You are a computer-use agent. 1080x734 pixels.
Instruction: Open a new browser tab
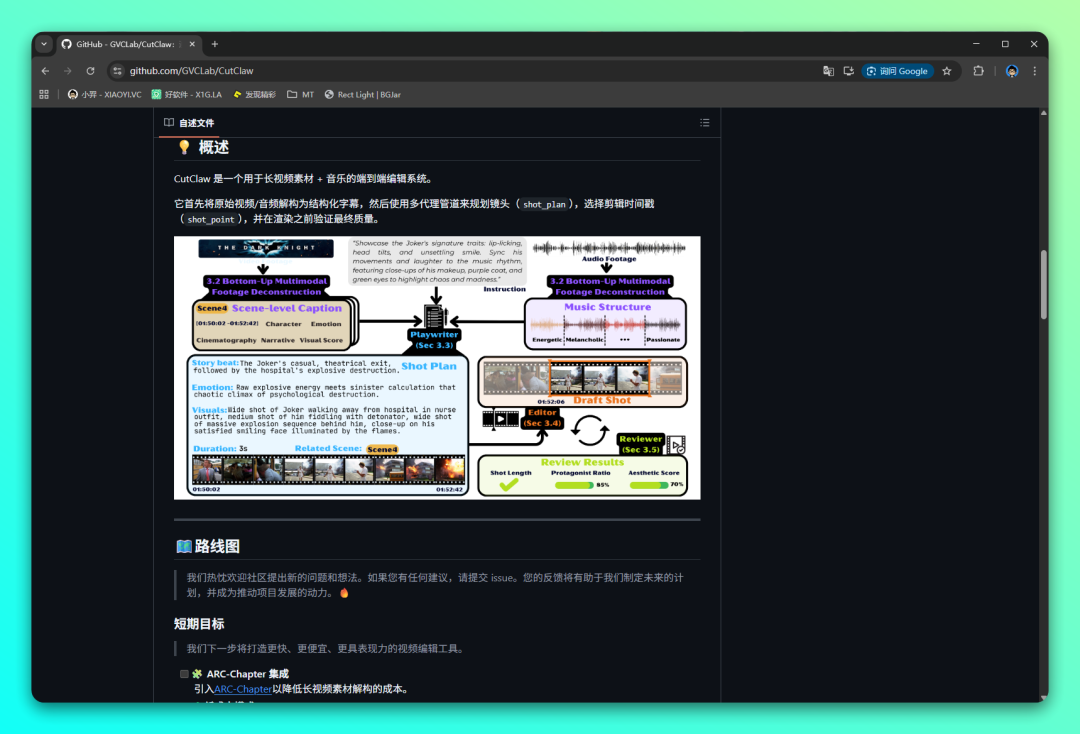tap(215, 44)
